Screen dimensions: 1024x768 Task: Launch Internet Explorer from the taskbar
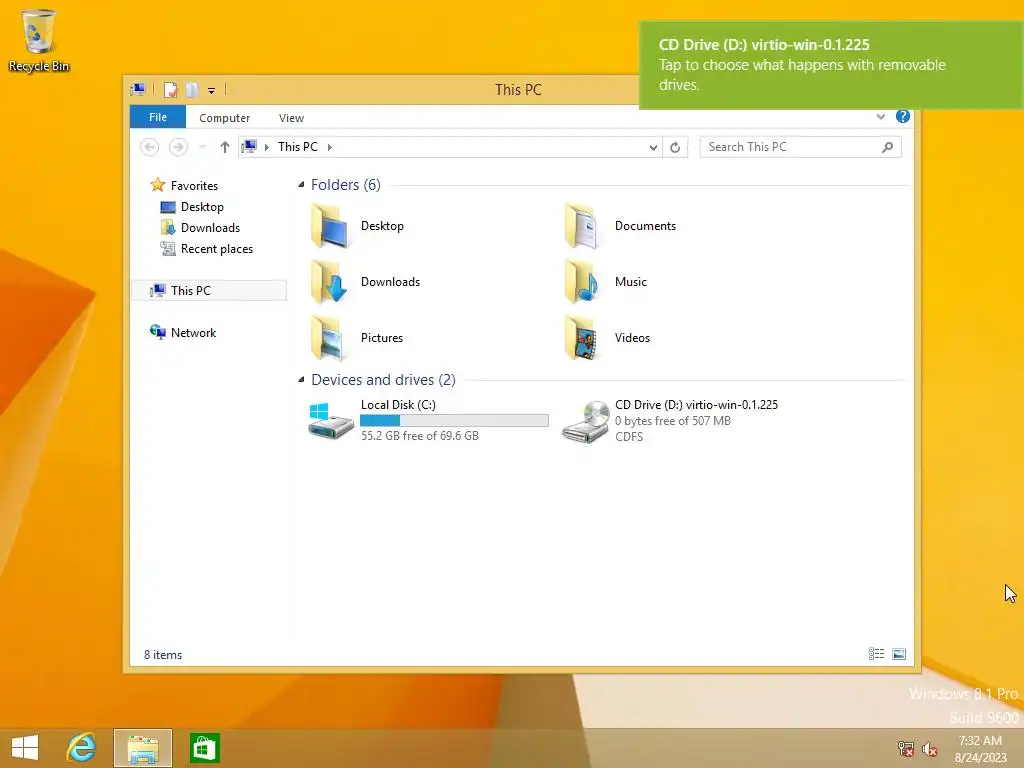(x=81, y=748)
